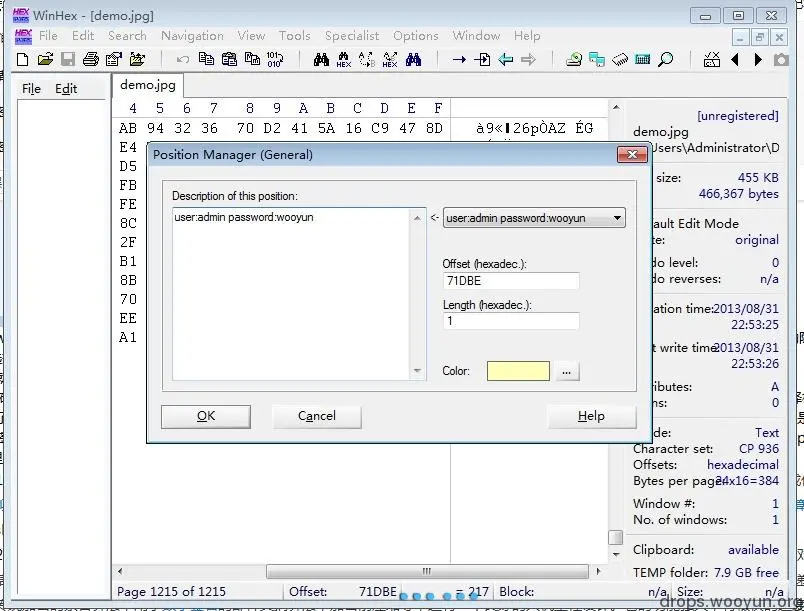Click the Open Folder toolbar icon
The image size is (804, 611).
[137, 59]
